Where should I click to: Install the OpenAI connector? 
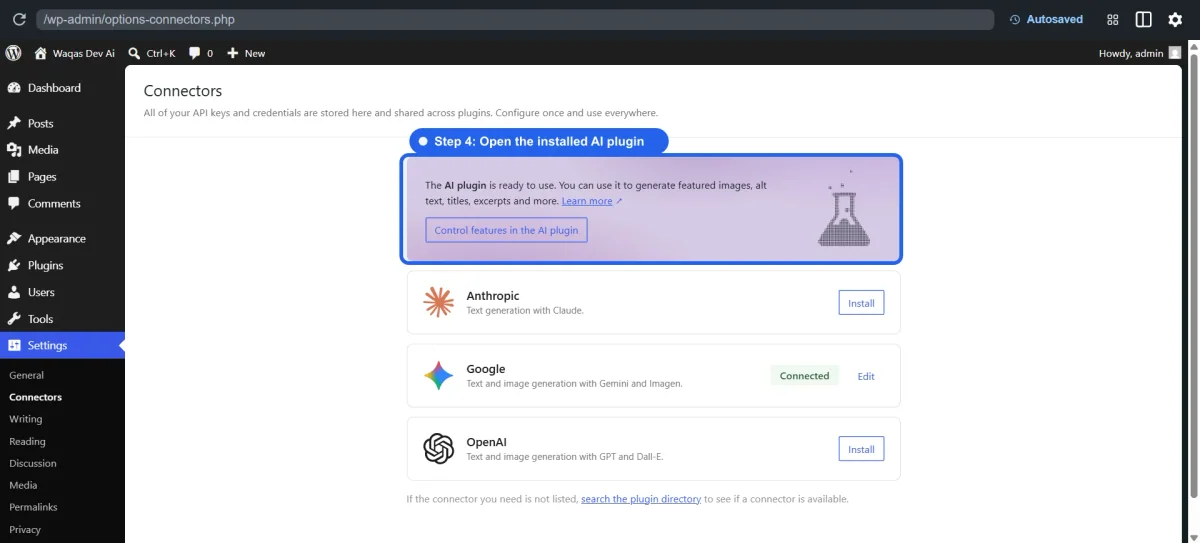tap(861, 449)
